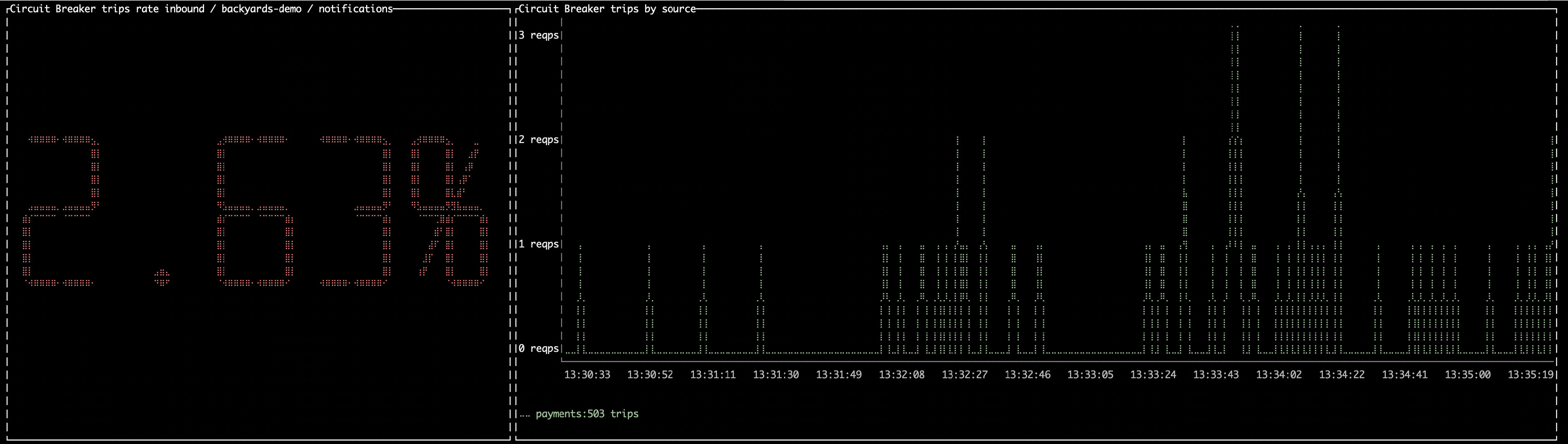Click the 13:34:41 time axis label
1568x444 pixels.
tap(1405, 375)
